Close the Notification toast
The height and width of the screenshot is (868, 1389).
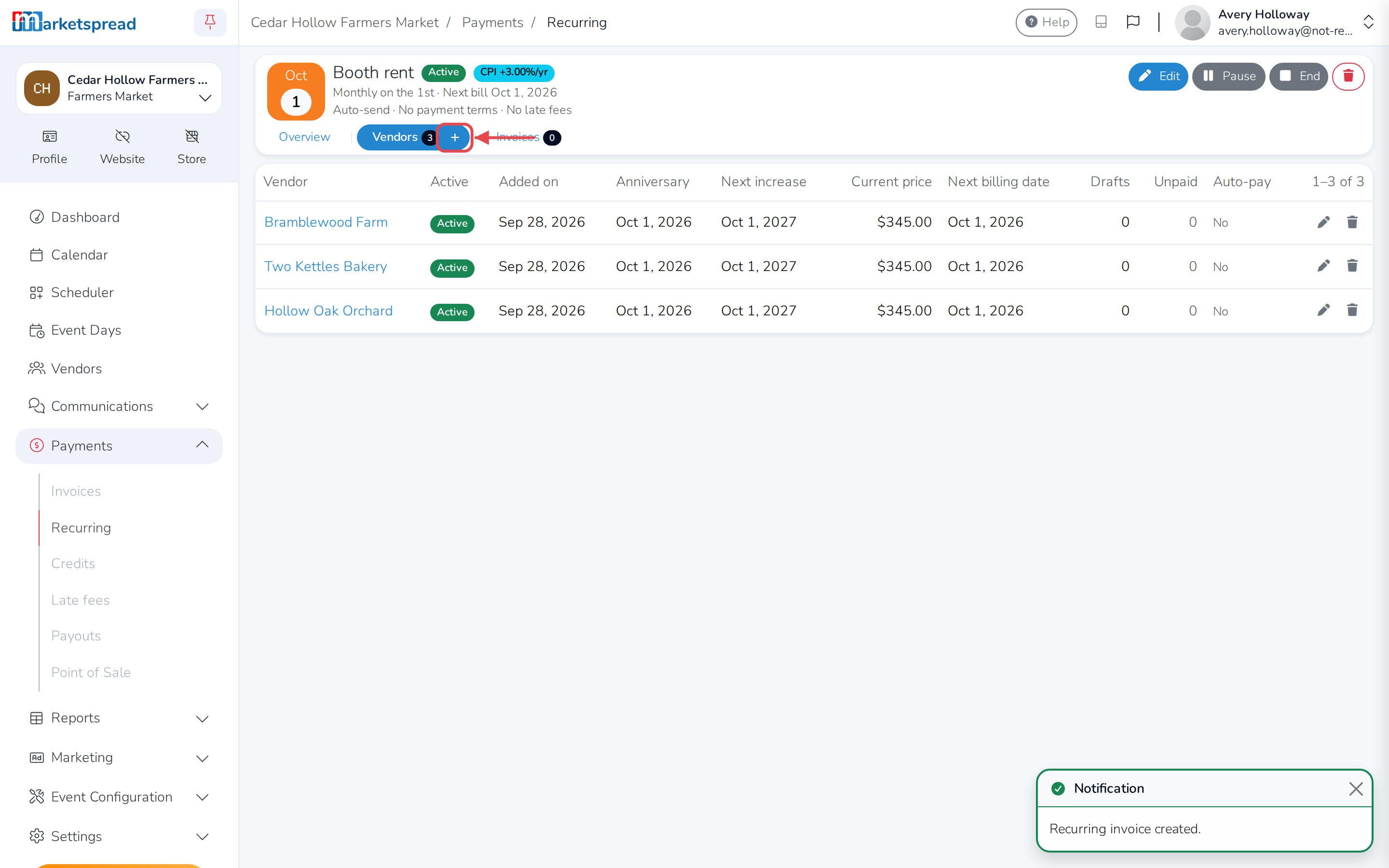pos(1356,789)
